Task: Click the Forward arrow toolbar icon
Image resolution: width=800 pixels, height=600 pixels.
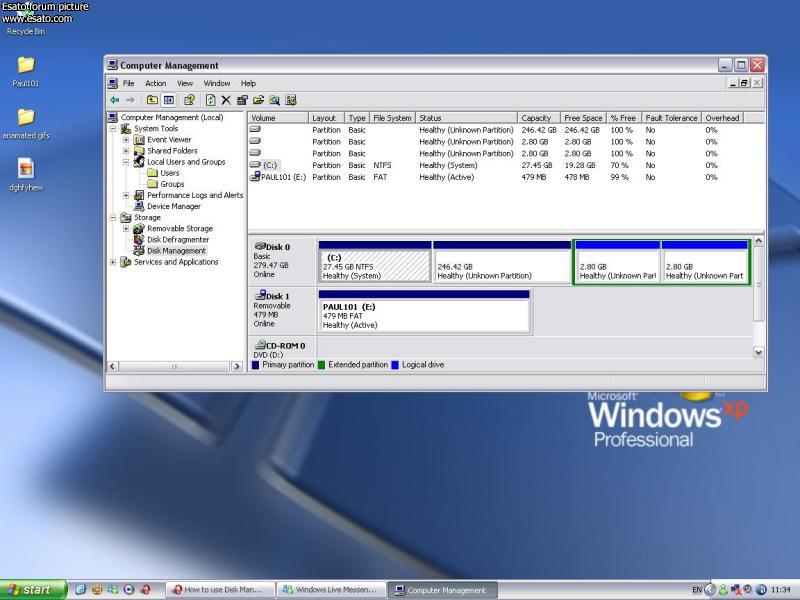Action: [131, 100]
